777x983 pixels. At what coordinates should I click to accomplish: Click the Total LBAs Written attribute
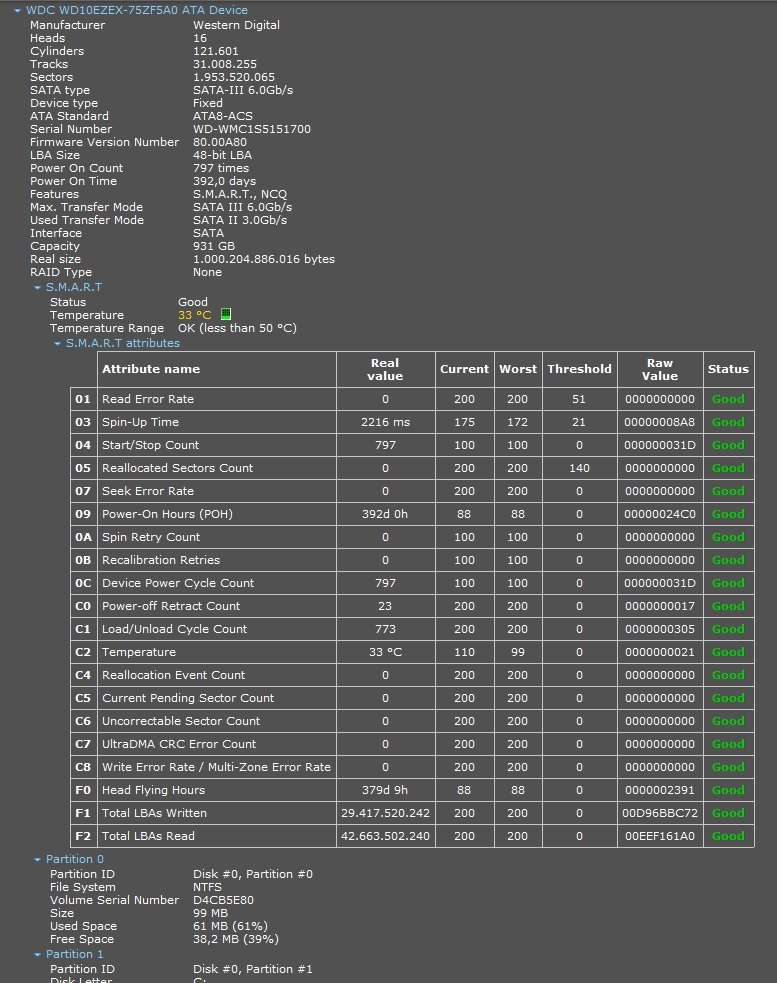click(157, 813)
